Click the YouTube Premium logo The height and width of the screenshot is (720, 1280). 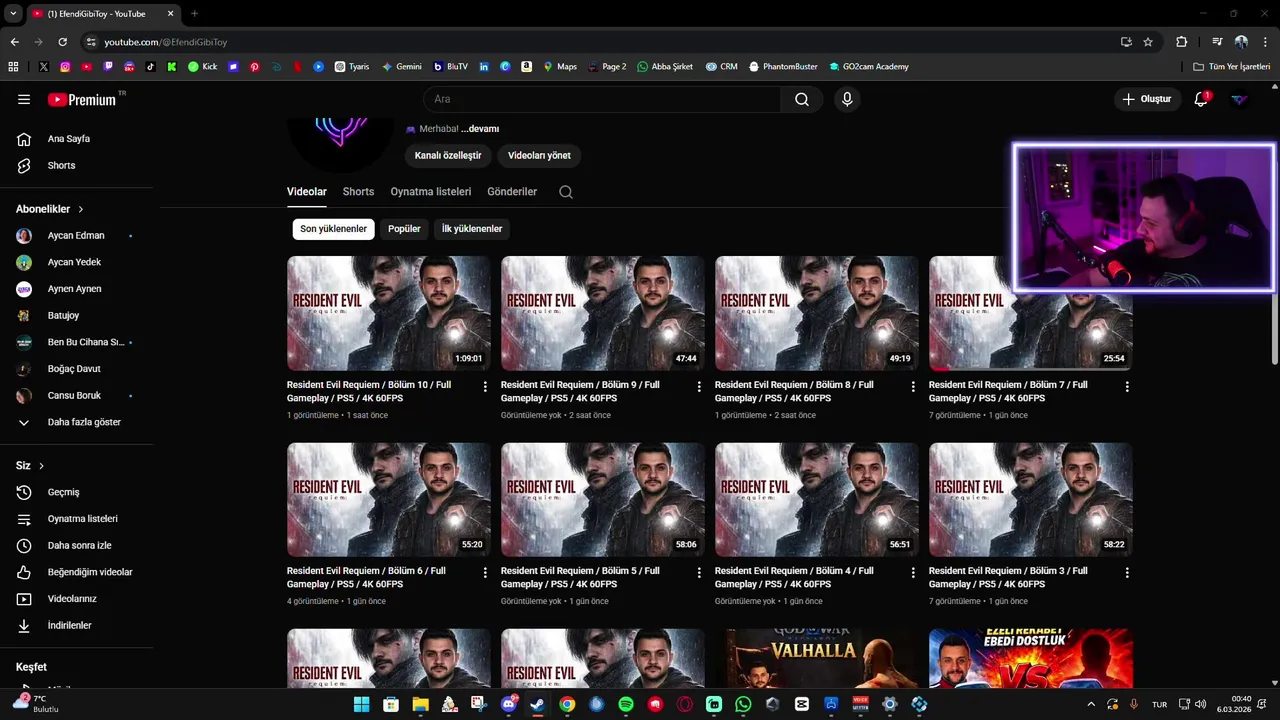click(x=84, y=99)
